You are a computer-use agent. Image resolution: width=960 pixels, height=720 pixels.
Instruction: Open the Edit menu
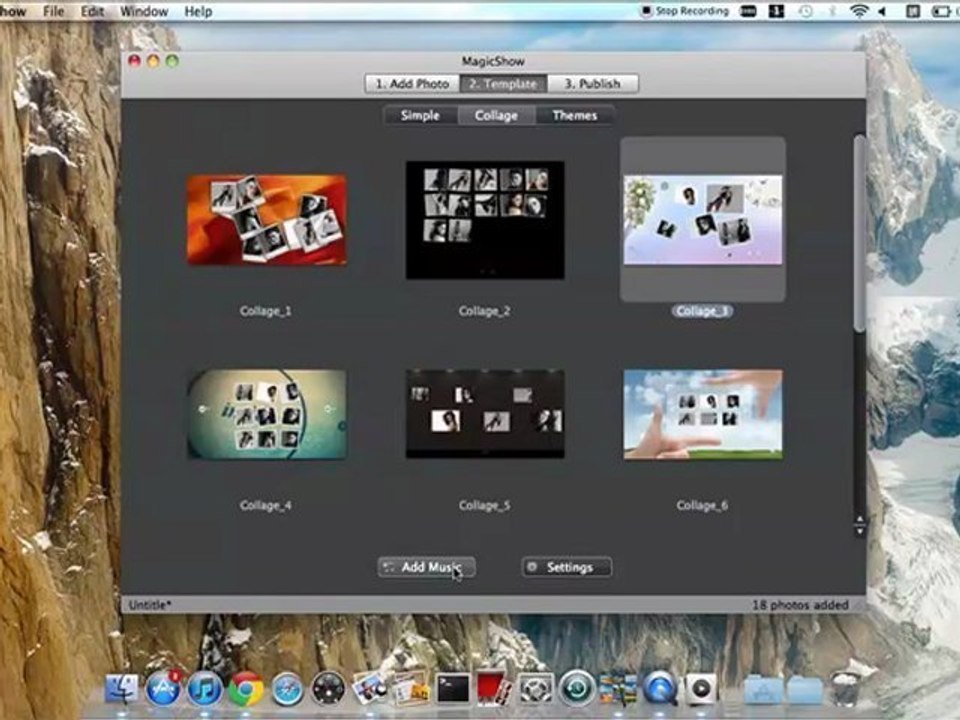92,11
